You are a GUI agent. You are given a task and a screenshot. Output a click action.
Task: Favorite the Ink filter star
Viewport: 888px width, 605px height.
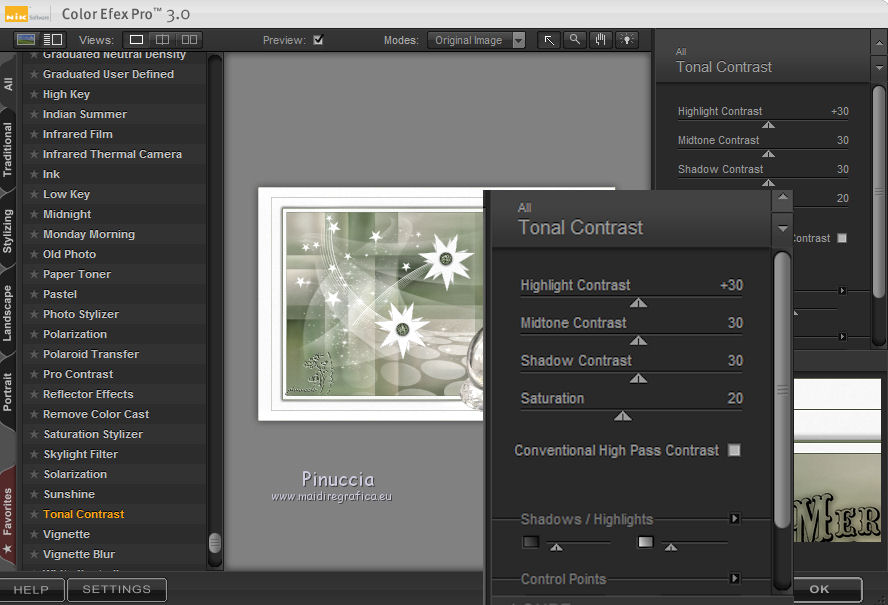click(x=34, y=174)
